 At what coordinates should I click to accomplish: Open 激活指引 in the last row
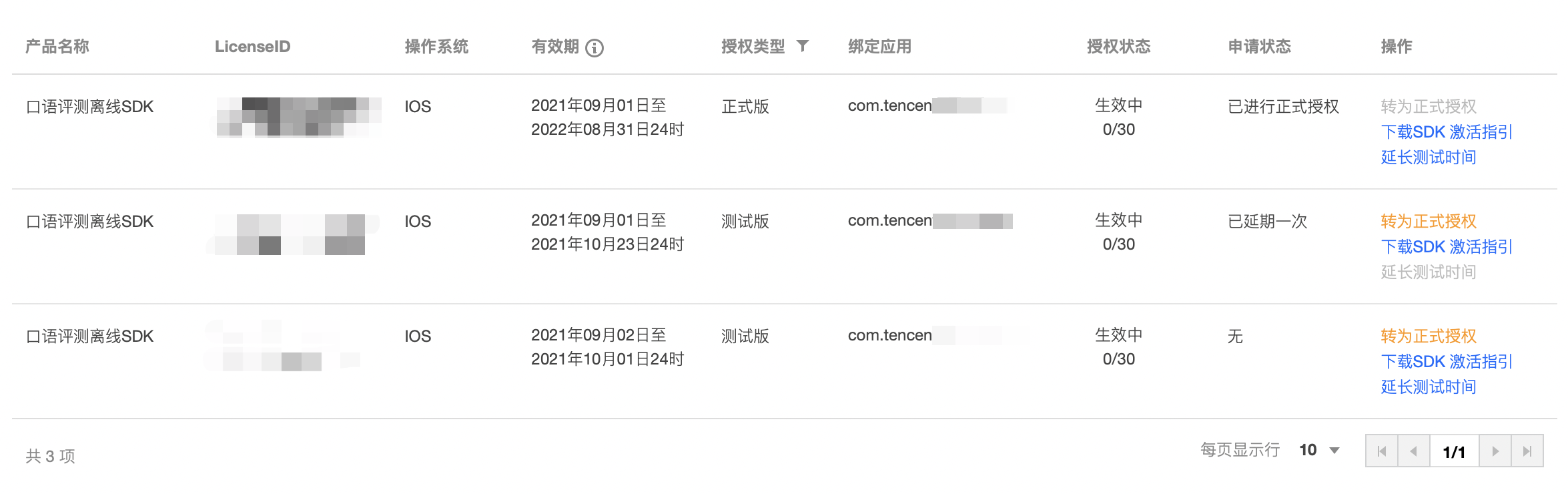pyautogui.click(x=1481, y=362)
